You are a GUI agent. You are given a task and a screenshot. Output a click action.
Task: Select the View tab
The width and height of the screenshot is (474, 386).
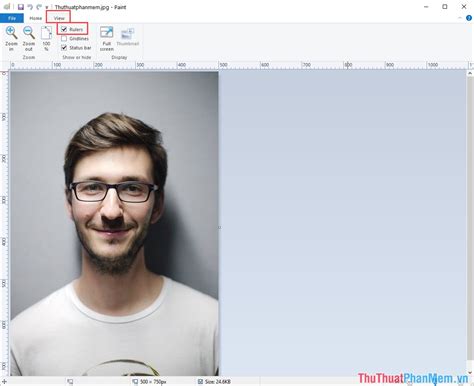pyautogui.click(x=59, y=18)
